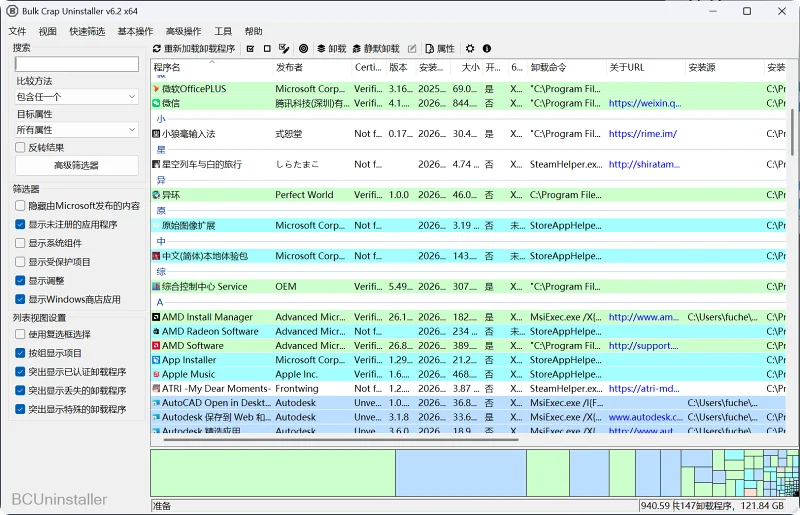Open the http://shiratam... link

[x=644, y=164]
